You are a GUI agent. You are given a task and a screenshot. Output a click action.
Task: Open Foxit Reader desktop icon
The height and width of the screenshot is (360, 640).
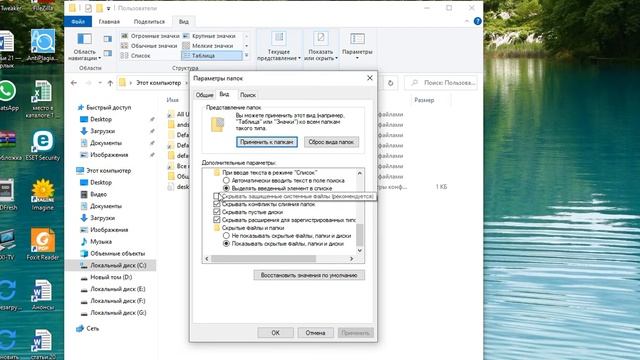pos(42,245)
